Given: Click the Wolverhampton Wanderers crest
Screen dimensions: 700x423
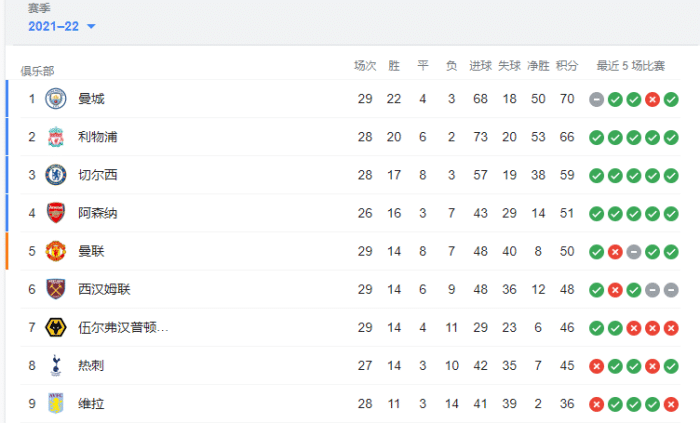Looking at the screenshot, I should coord(55,327).
